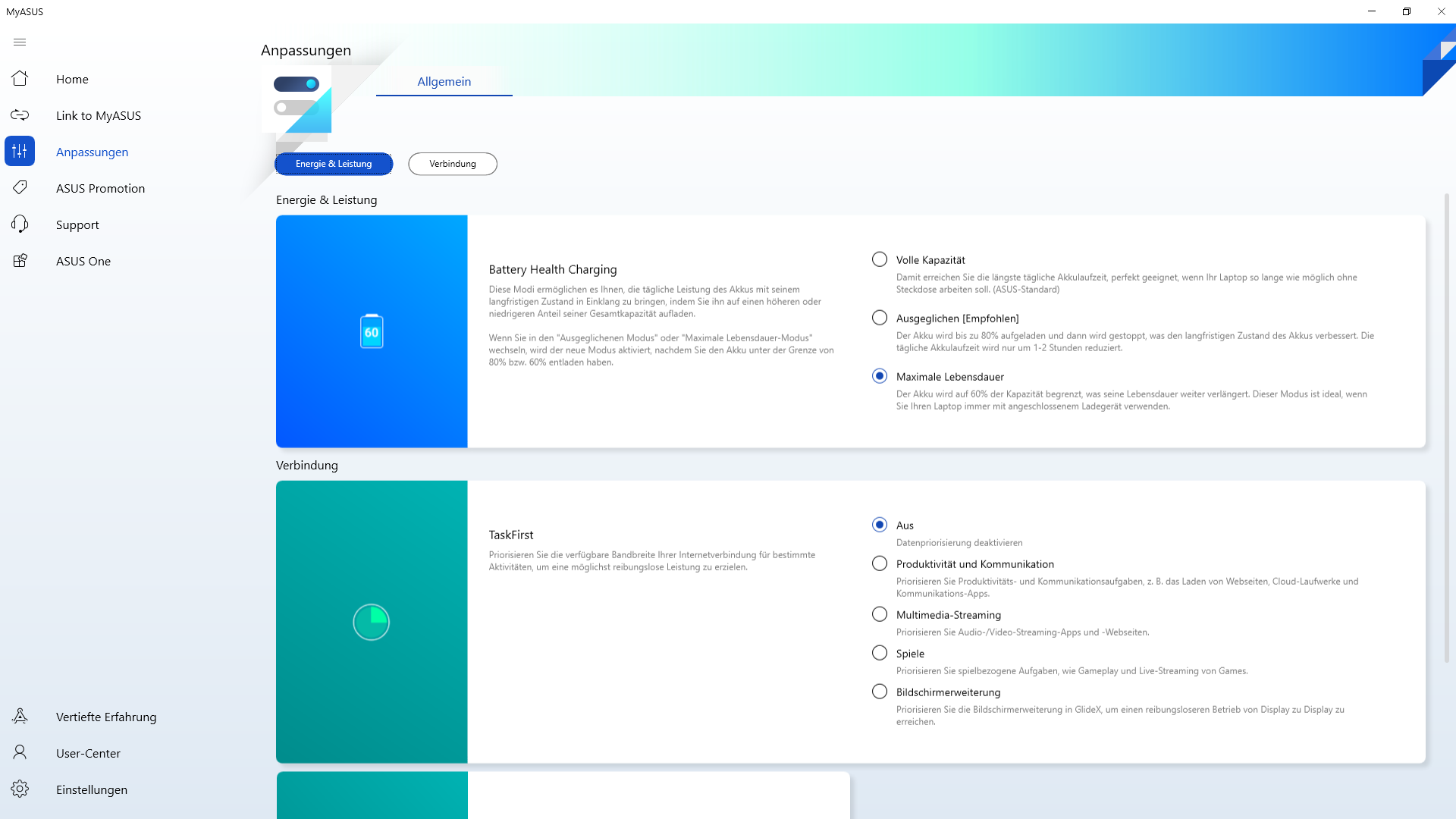Screen dimensions: 1456x819
Task: Select Produktivität und Kommunikation option
Action: click(880, 564)
